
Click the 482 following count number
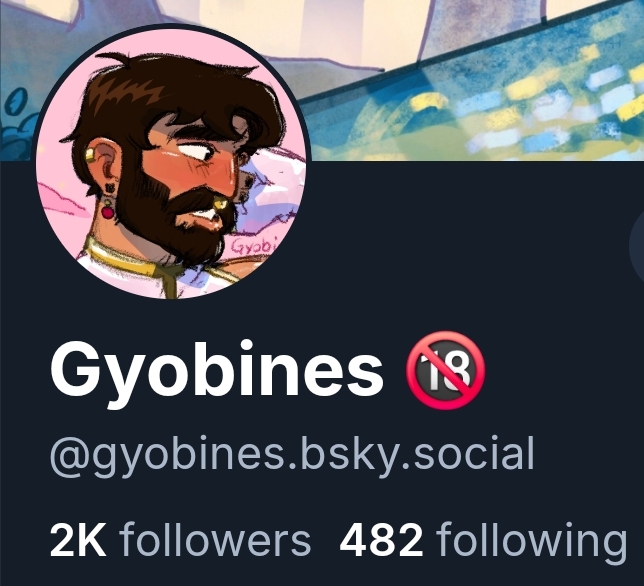tap(381, 539)
